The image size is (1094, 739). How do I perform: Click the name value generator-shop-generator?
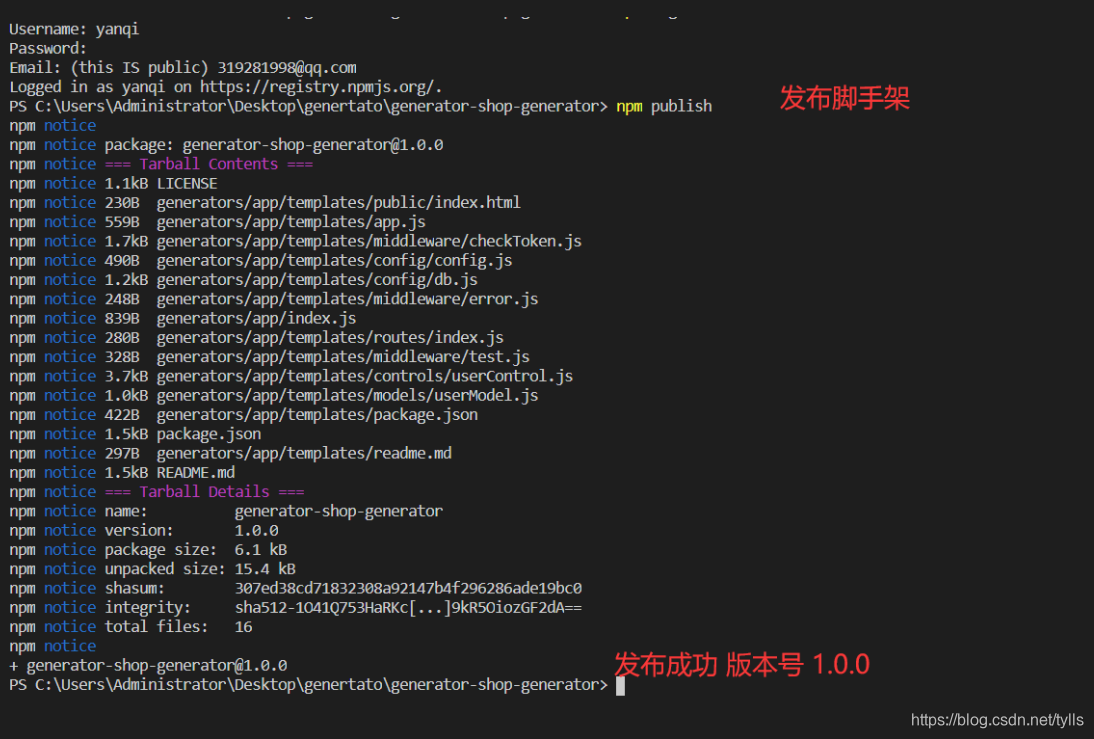(x=338, y=512)
